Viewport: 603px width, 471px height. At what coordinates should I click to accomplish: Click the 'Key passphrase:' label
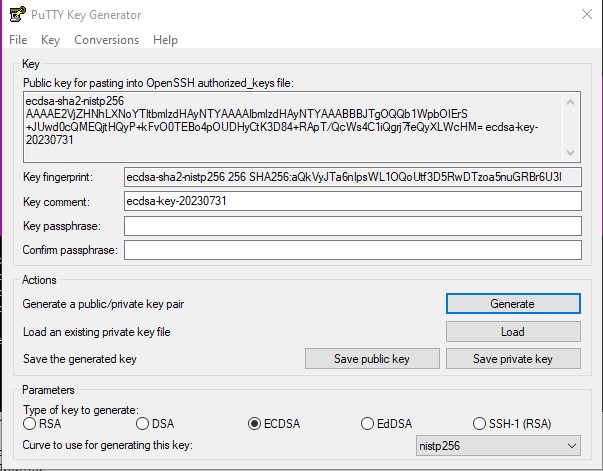62,226
